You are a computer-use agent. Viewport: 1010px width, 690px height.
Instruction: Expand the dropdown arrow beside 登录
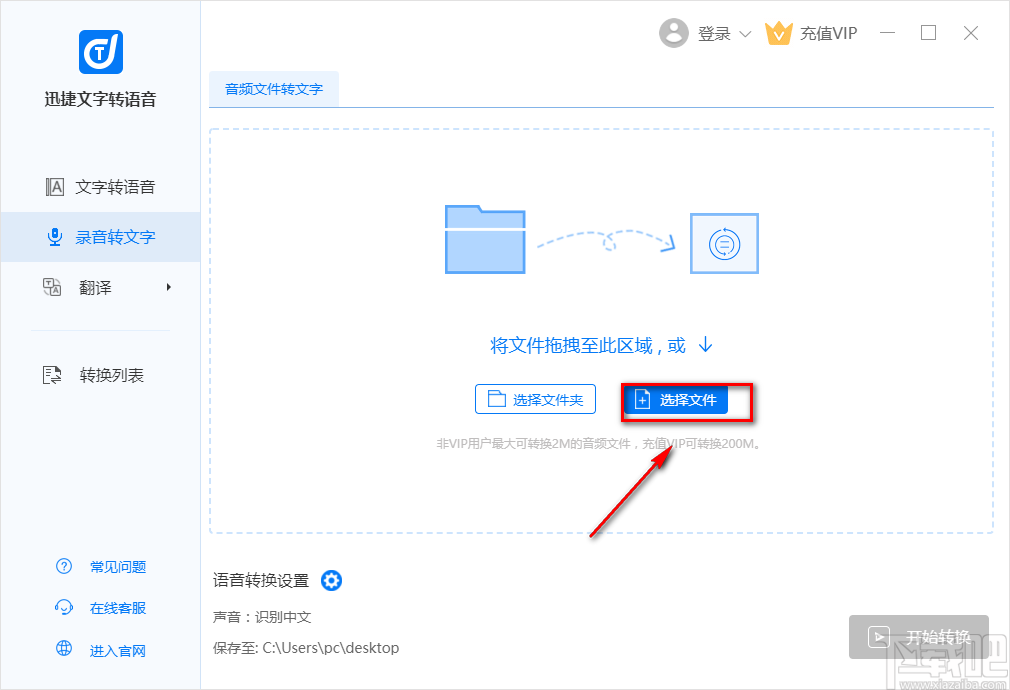[x=745, y=33]
